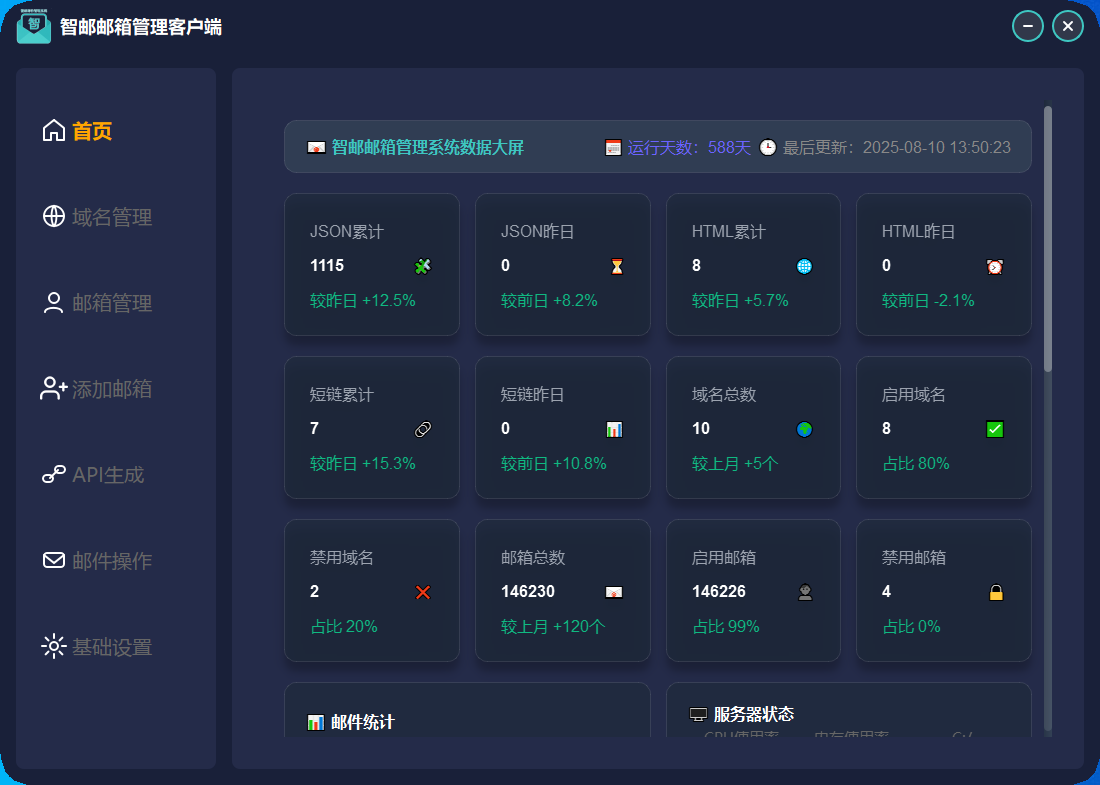Click the 邮箱总数 card value 146230

click(528, 592)
